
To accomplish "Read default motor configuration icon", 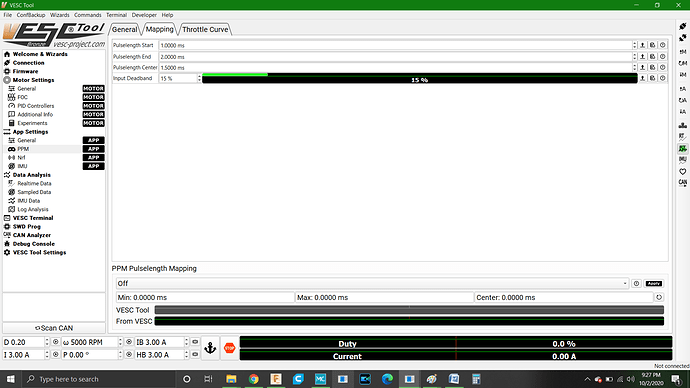I will tap(683, 63).
